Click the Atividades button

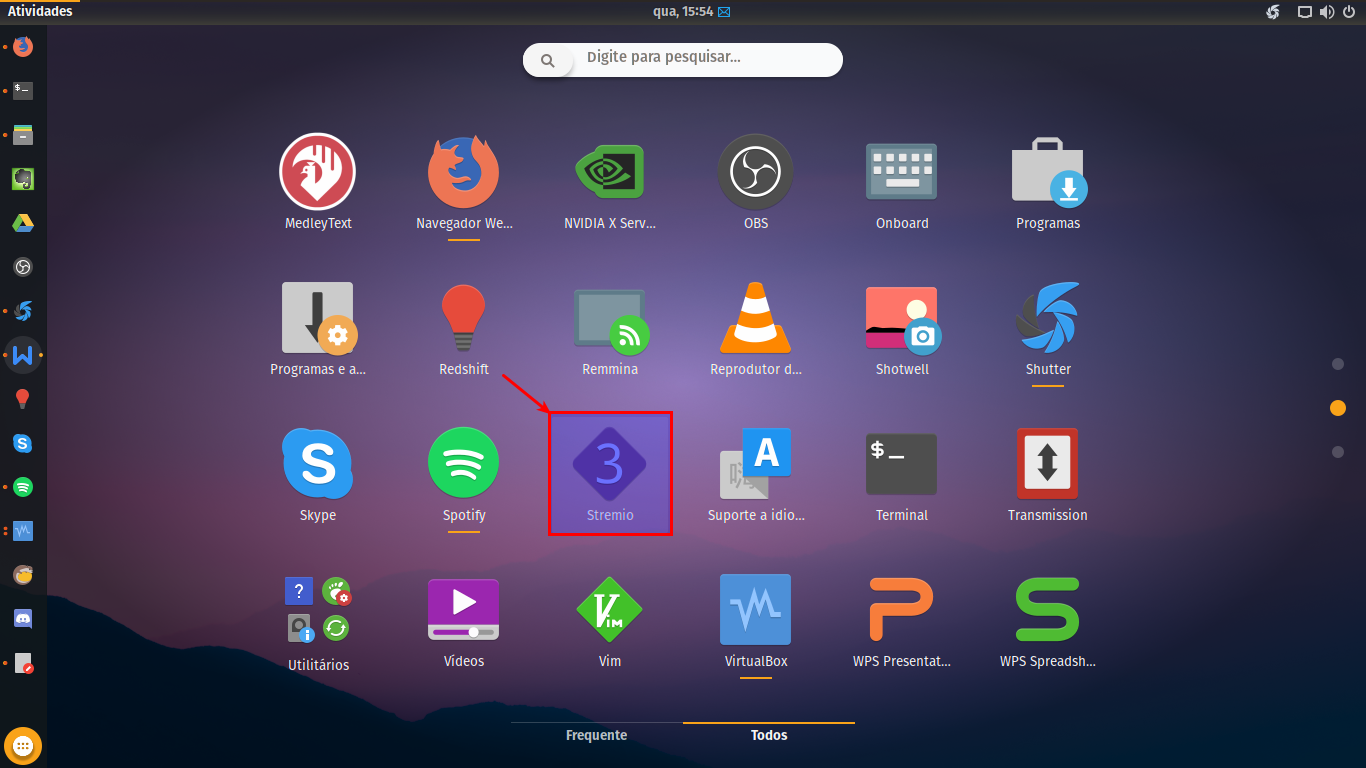pyautogui.click(x=40, y=11)
